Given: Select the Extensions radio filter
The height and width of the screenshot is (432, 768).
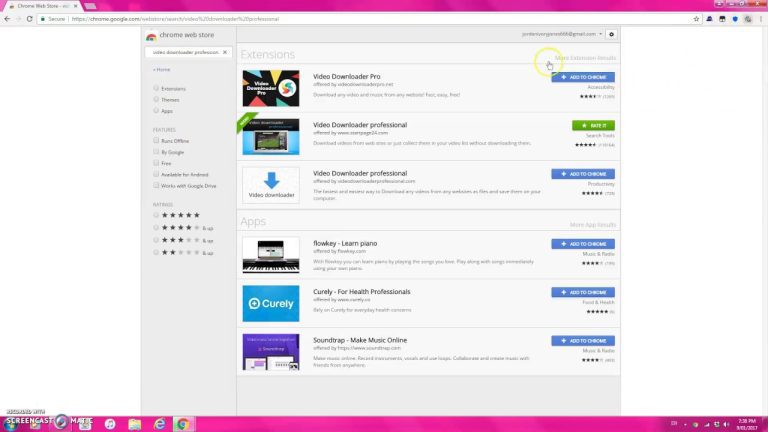Looking at the screenshot, I should [x=156, y=88].
